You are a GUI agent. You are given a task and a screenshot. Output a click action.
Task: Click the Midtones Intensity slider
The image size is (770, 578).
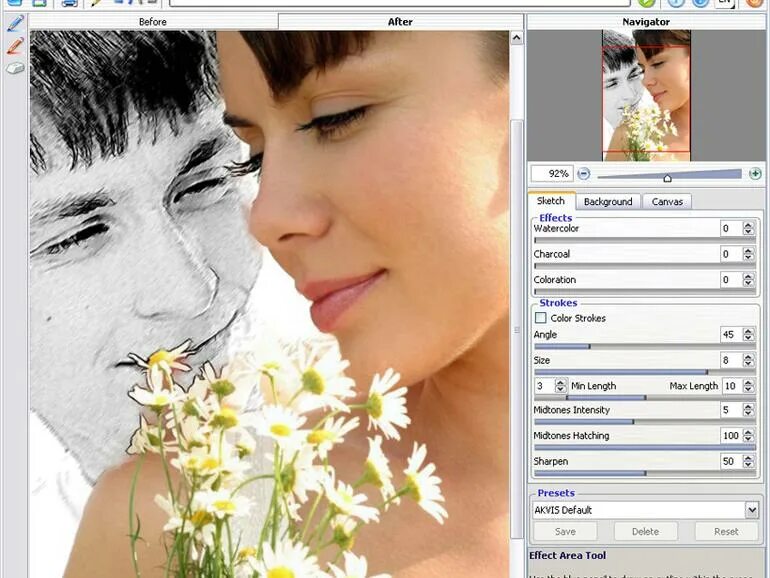[645, 421]
